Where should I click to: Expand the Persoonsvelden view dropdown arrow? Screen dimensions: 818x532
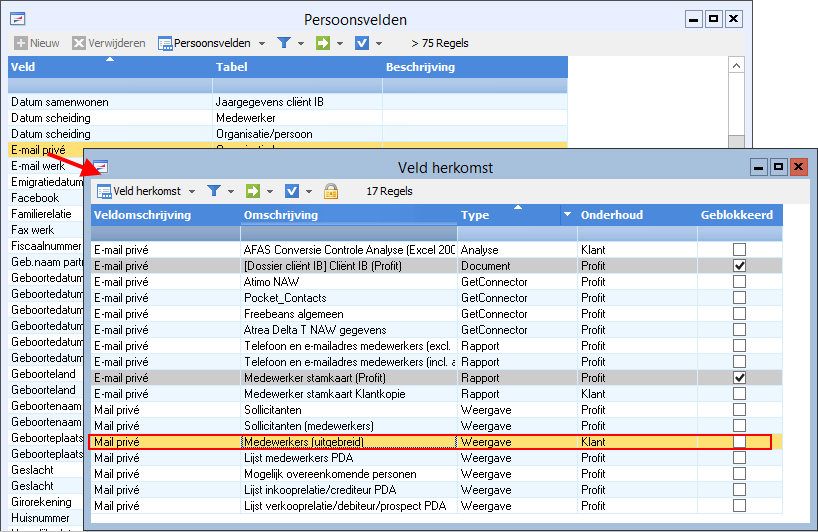point(262,43)
